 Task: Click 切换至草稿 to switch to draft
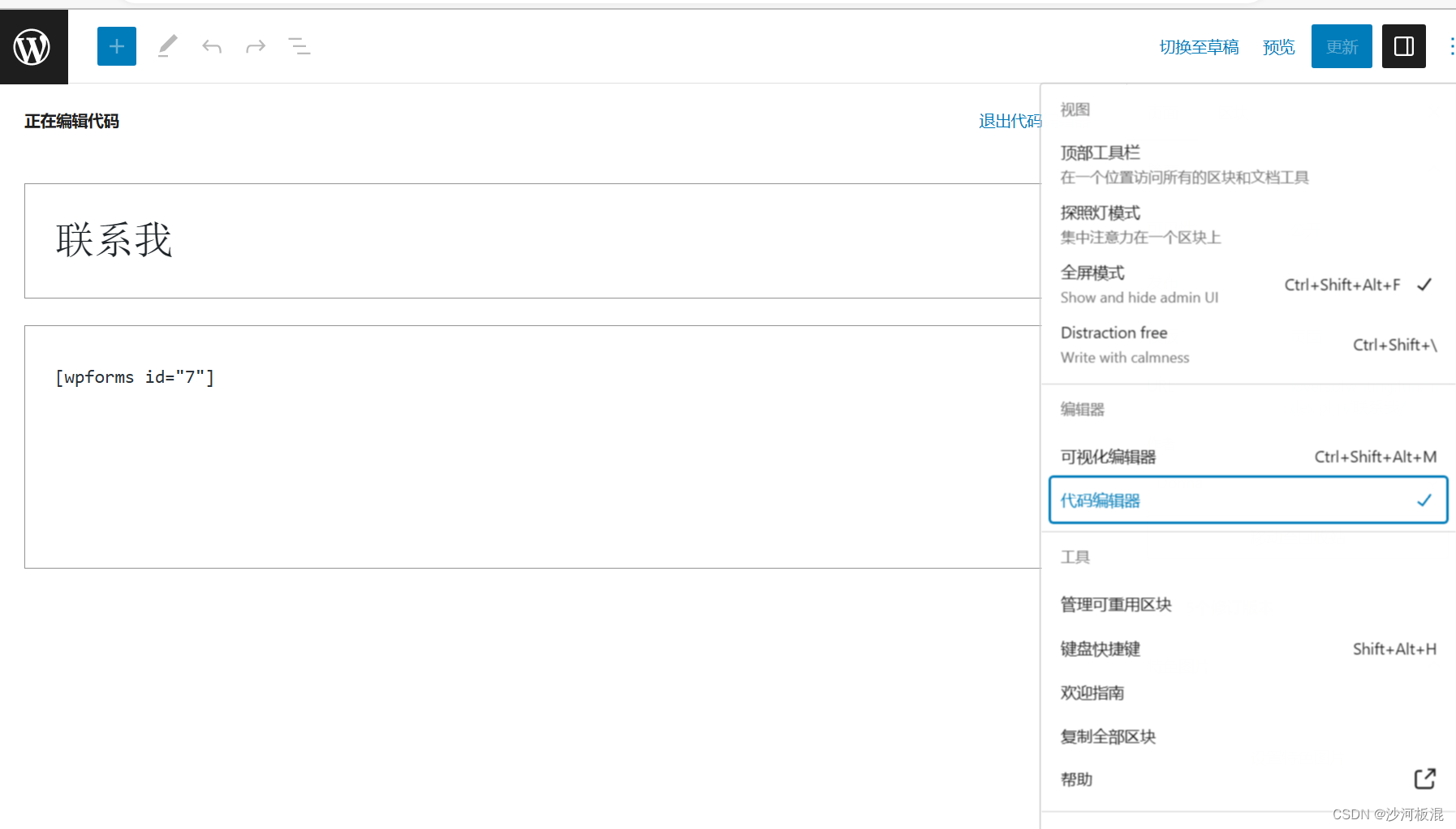coord(1200,47)
